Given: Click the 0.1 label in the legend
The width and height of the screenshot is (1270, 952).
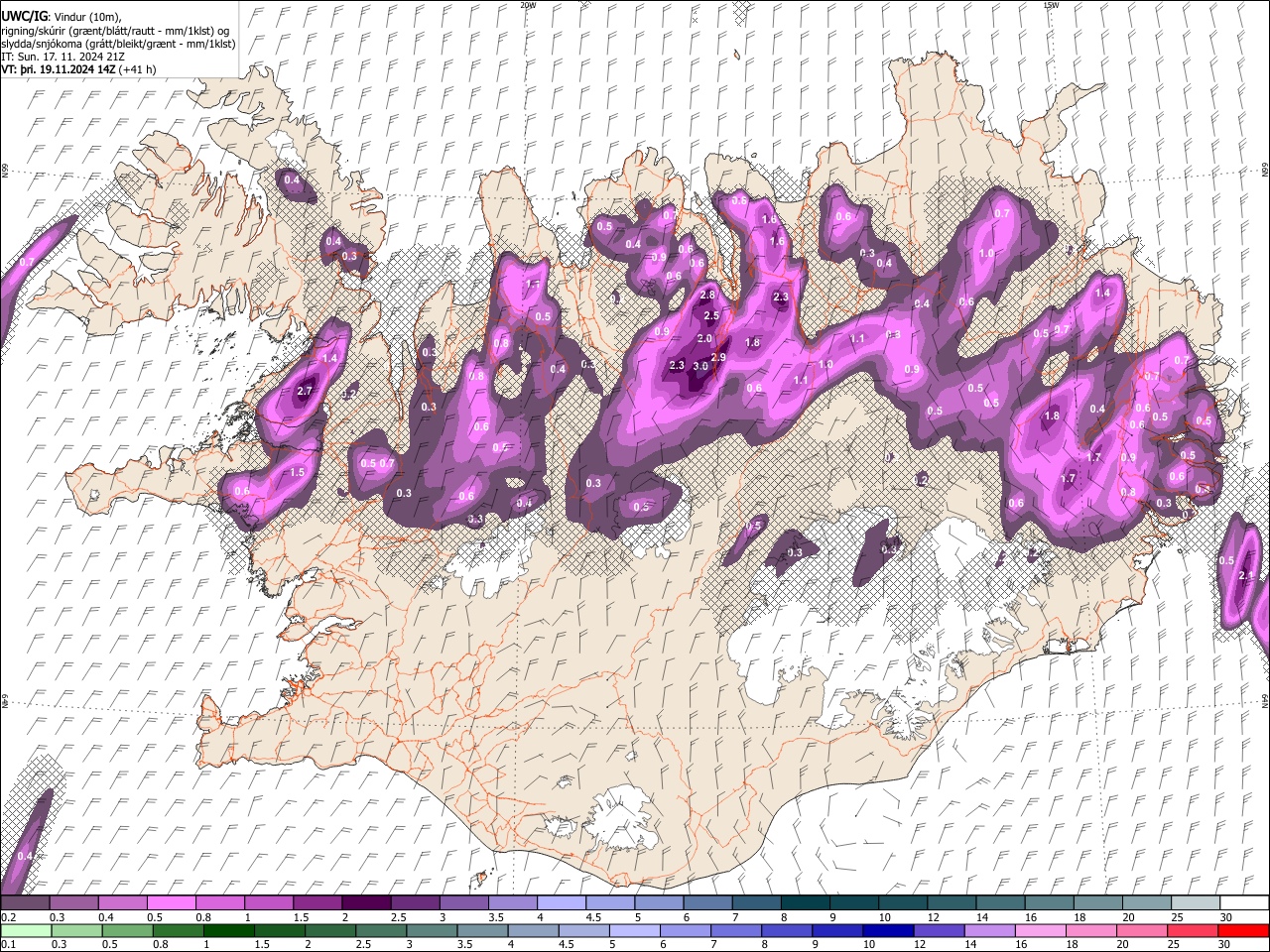Looking at the screenshot, I should [x=8, y=944].
